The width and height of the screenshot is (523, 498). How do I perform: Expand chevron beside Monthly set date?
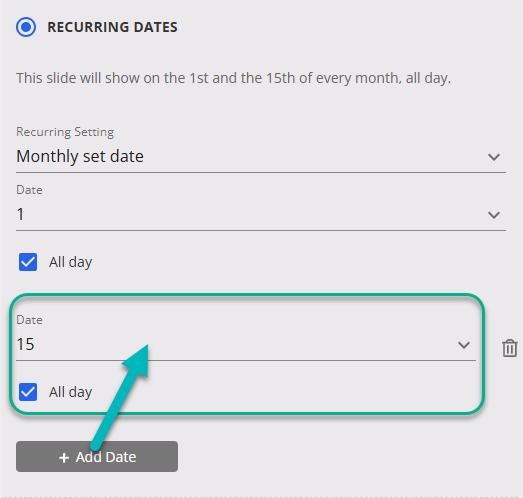[x=494, y=157]
